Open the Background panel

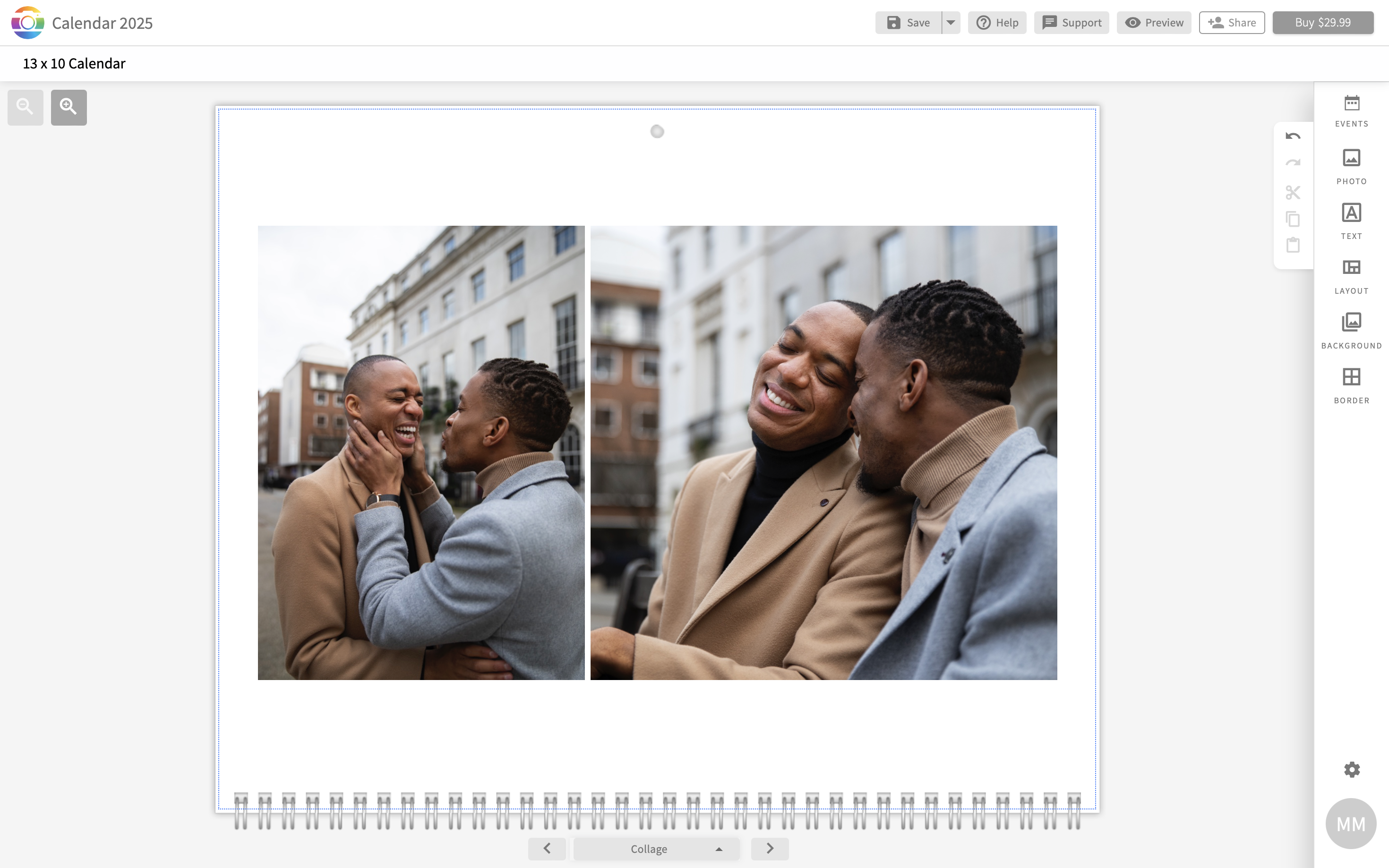coord(1351,331)
